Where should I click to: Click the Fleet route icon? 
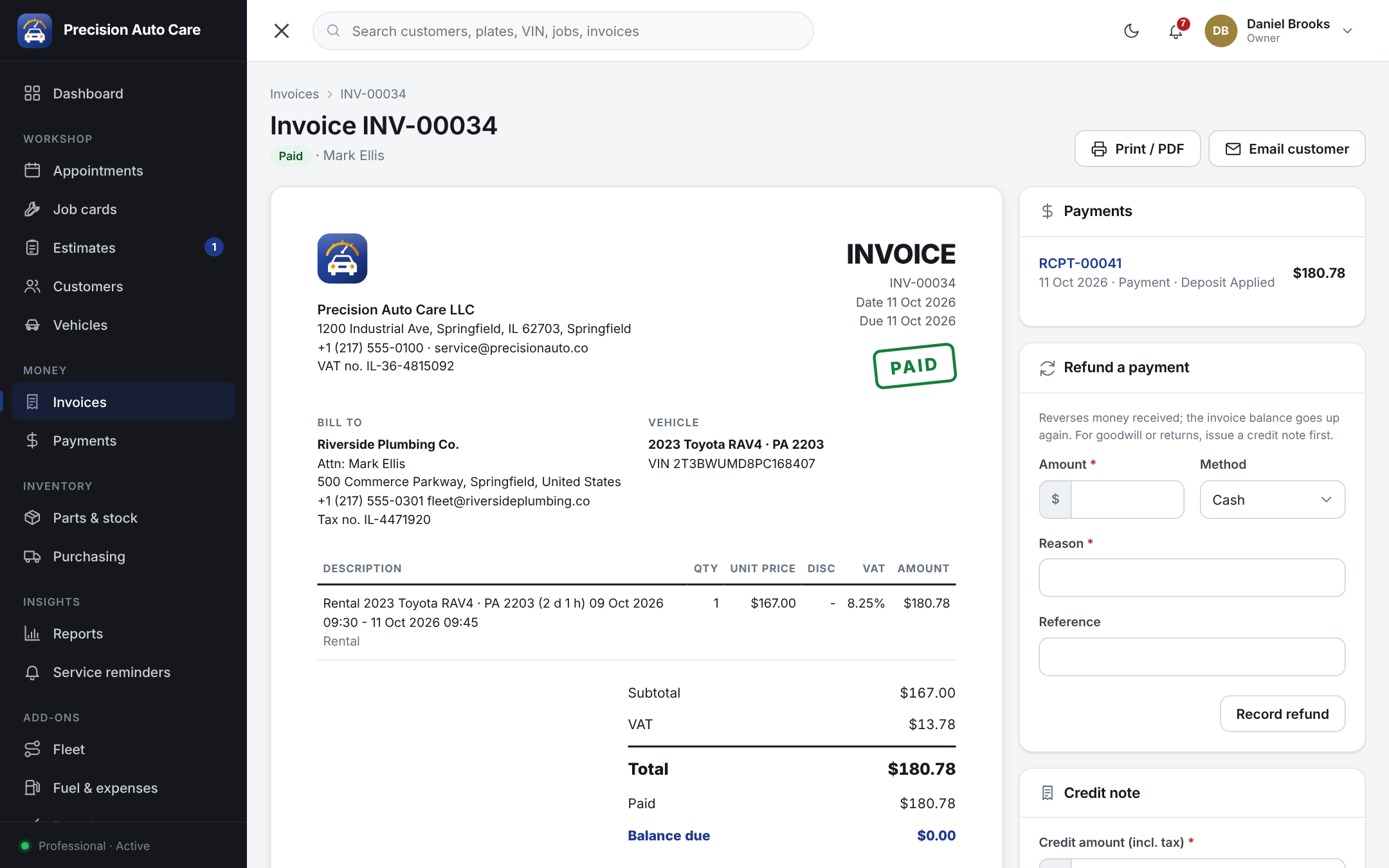pos(32,749)
